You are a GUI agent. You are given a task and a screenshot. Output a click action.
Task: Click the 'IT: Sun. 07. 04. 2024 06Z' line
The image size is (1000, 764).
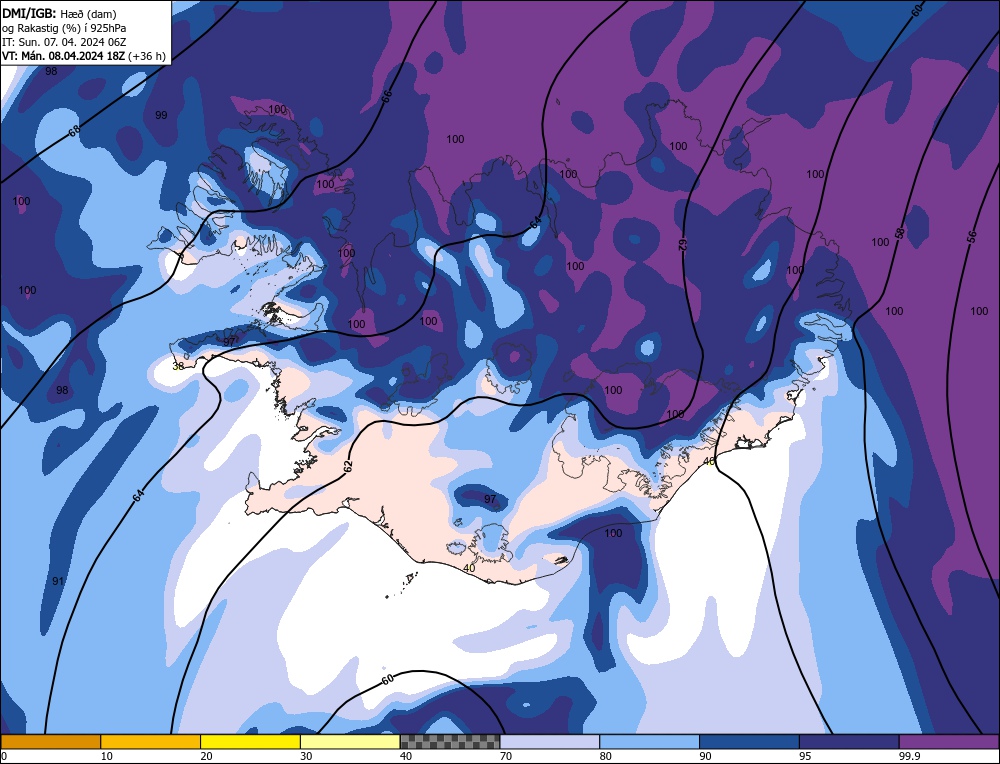pyautogui.click(x=64, y=42)
